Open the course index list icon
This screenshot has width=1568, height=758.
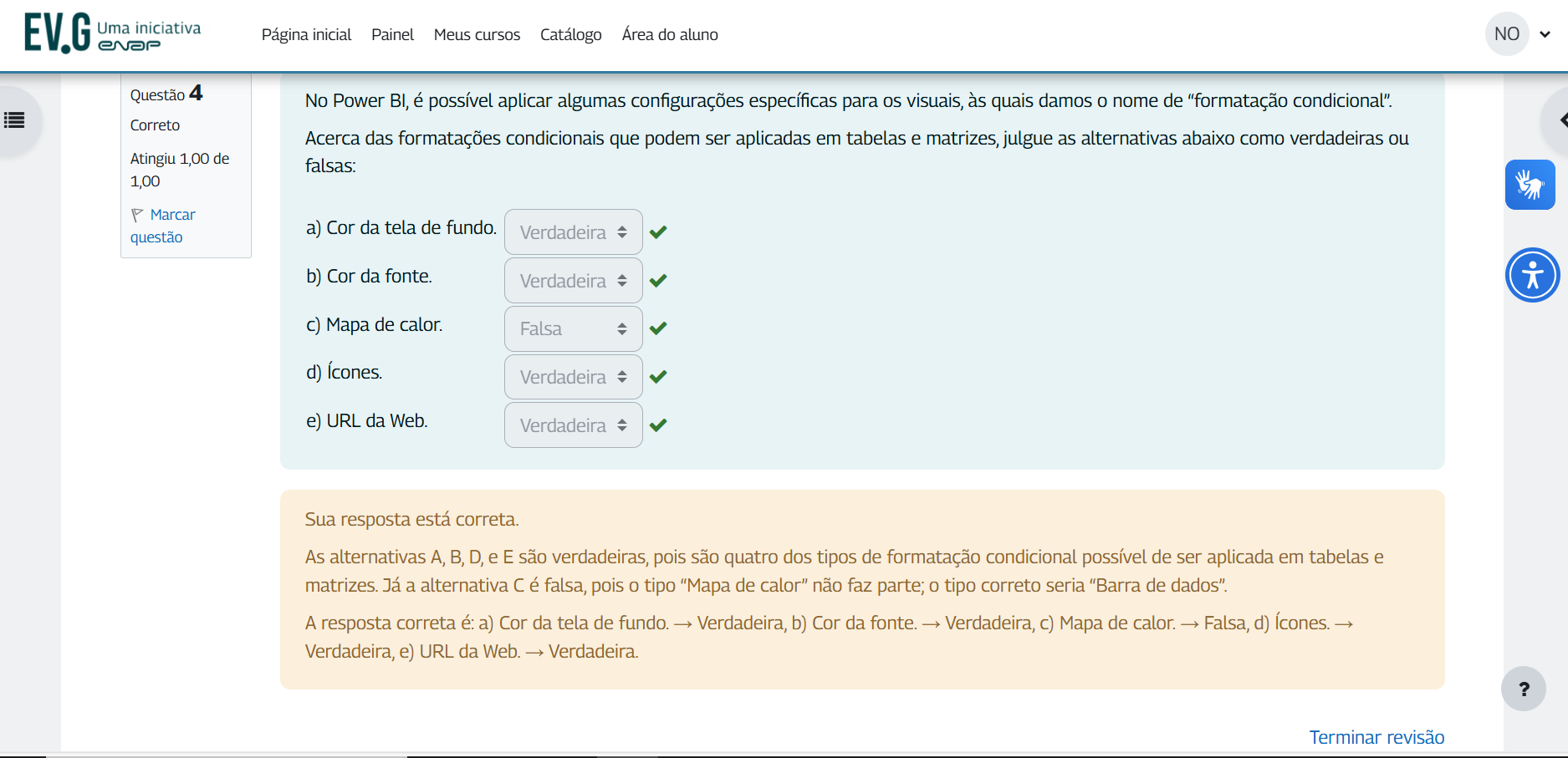click(x=15, y=120)
